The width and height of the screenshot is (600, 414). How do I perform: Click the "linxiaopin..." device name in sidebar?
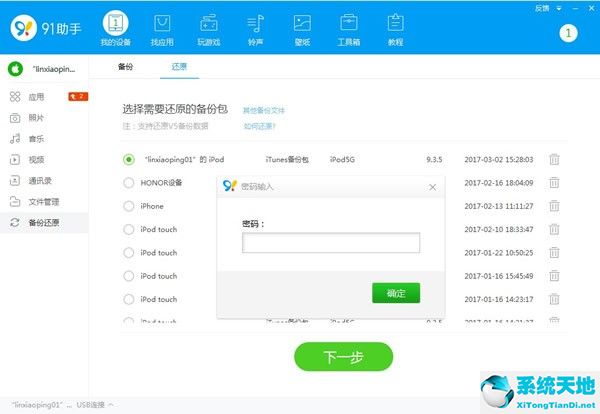(x=54, y=69)
